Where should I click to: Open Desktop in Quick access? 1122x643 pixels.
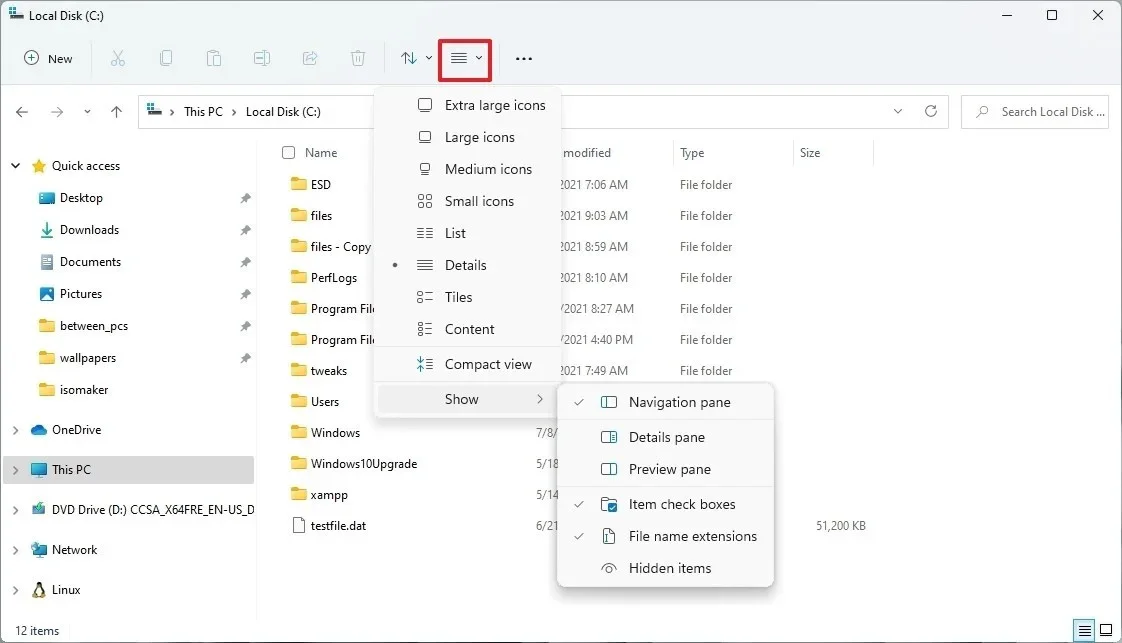coord(70,198)
